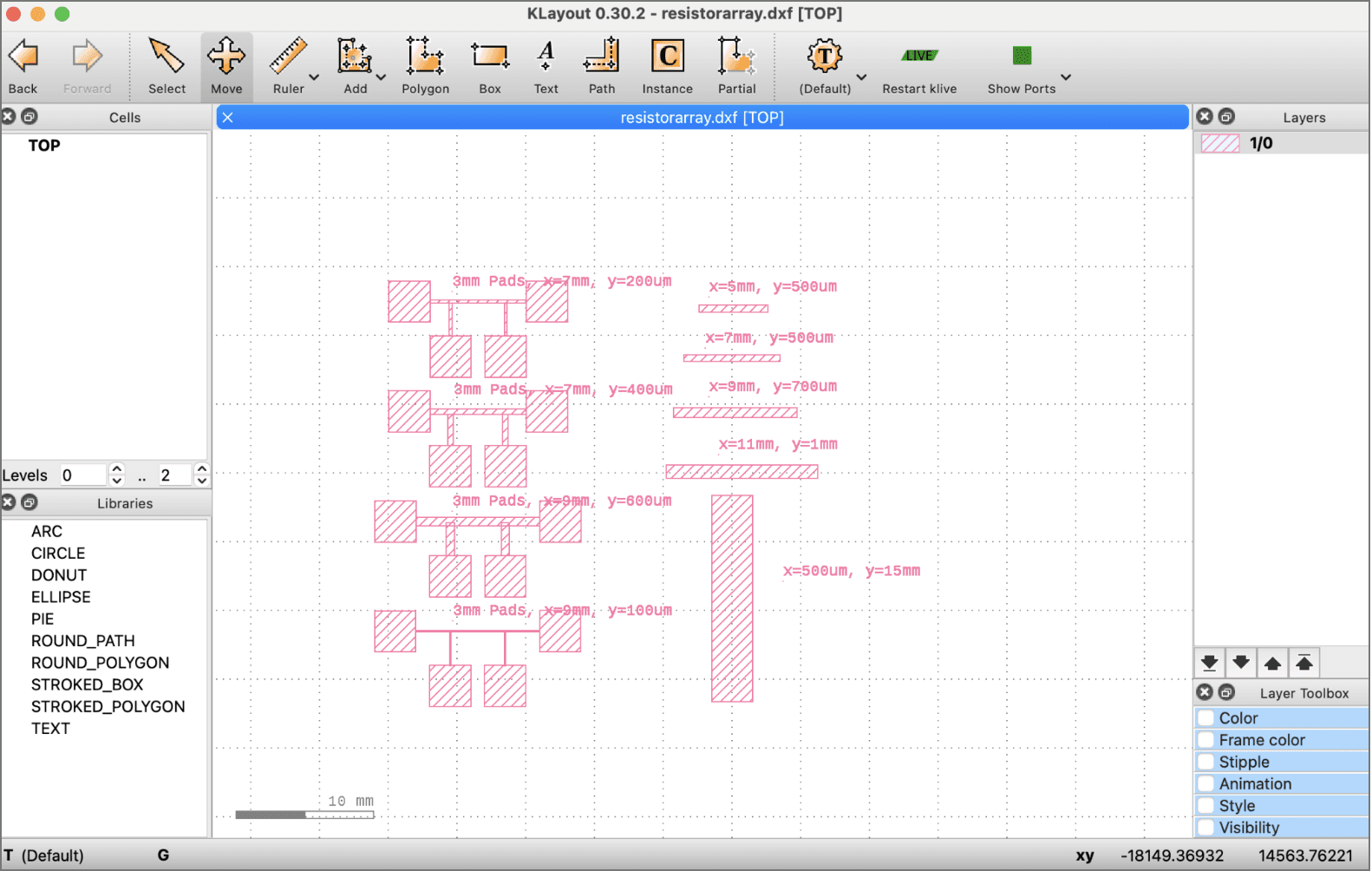Select the 1/0 layer entry
Screen dimensions: 1372x871
point(1281,143)
